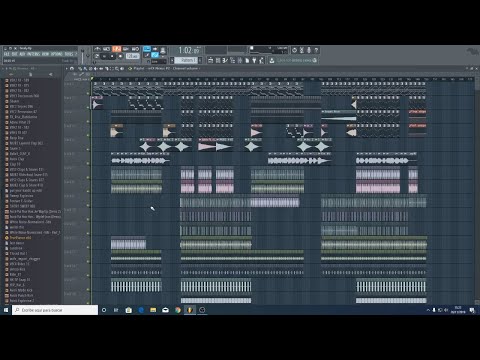Open the Playlist view icon

[210, 60]
